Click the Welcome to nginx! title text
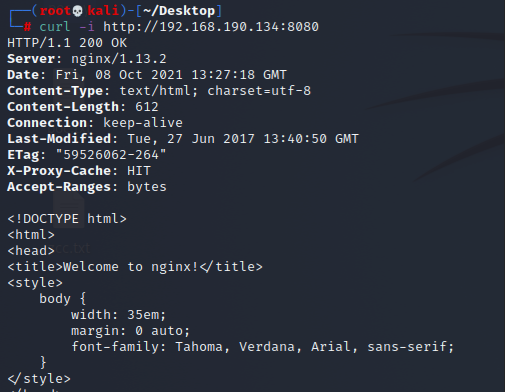The height and width of the screenshot is (392, 505). pos(130,267)
